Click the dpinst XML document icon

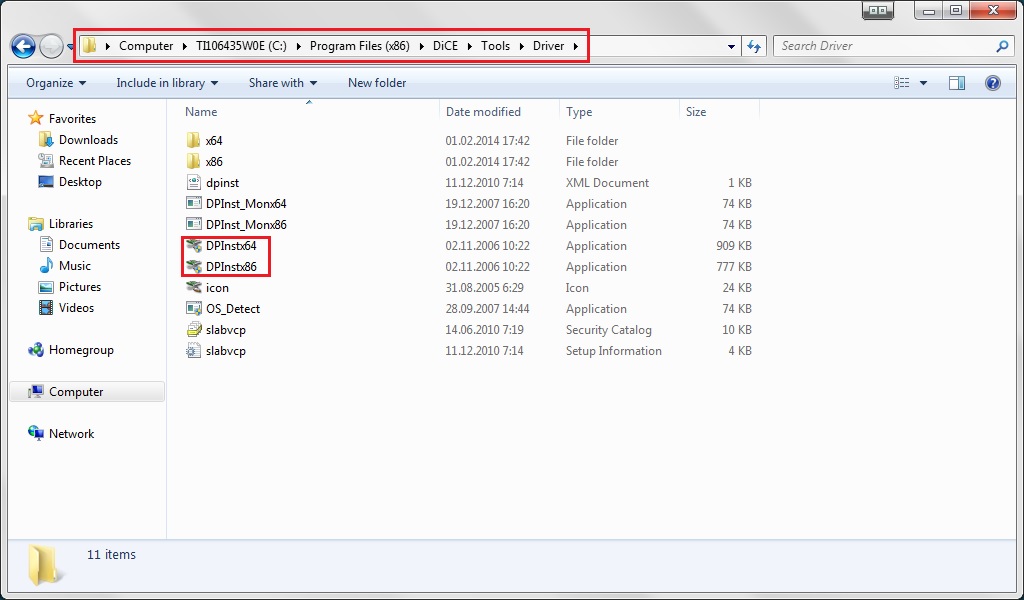(x=194, y=183)
